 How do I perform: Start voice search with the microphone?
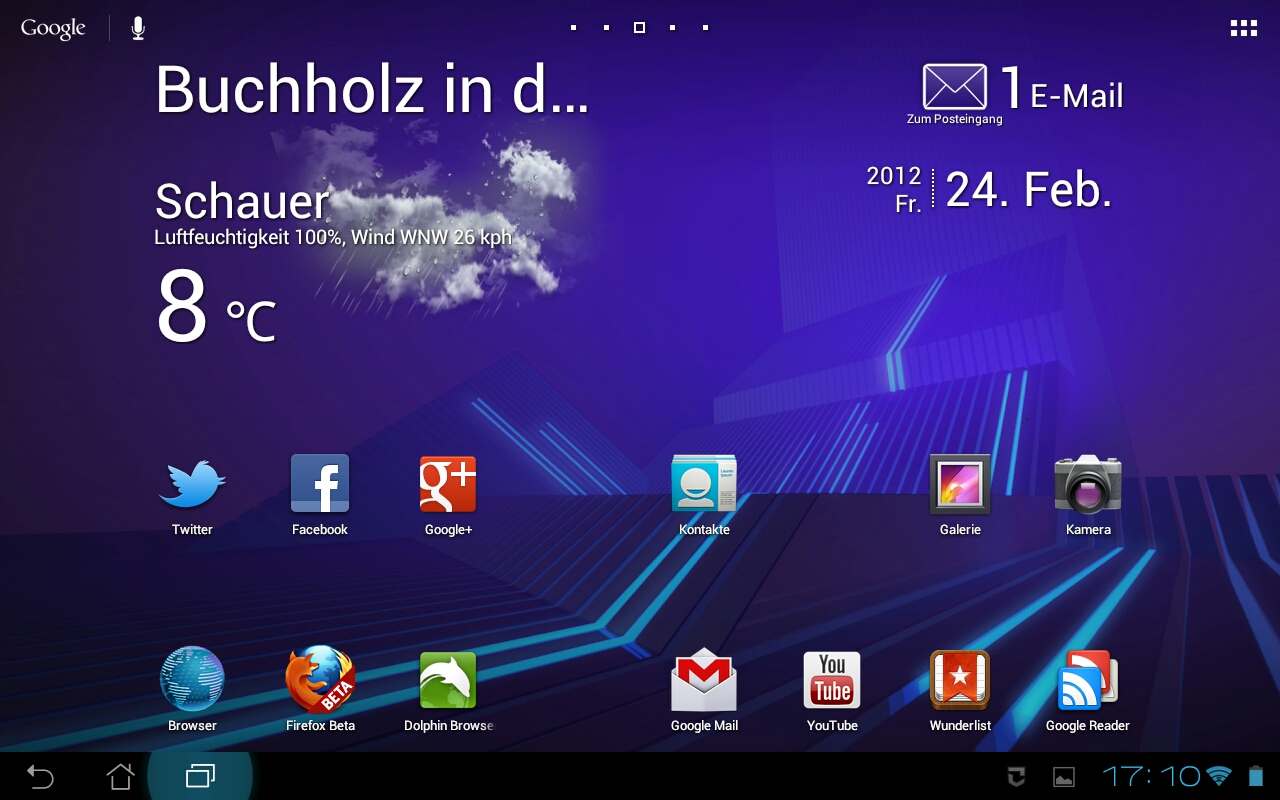[x=138, y=28]
